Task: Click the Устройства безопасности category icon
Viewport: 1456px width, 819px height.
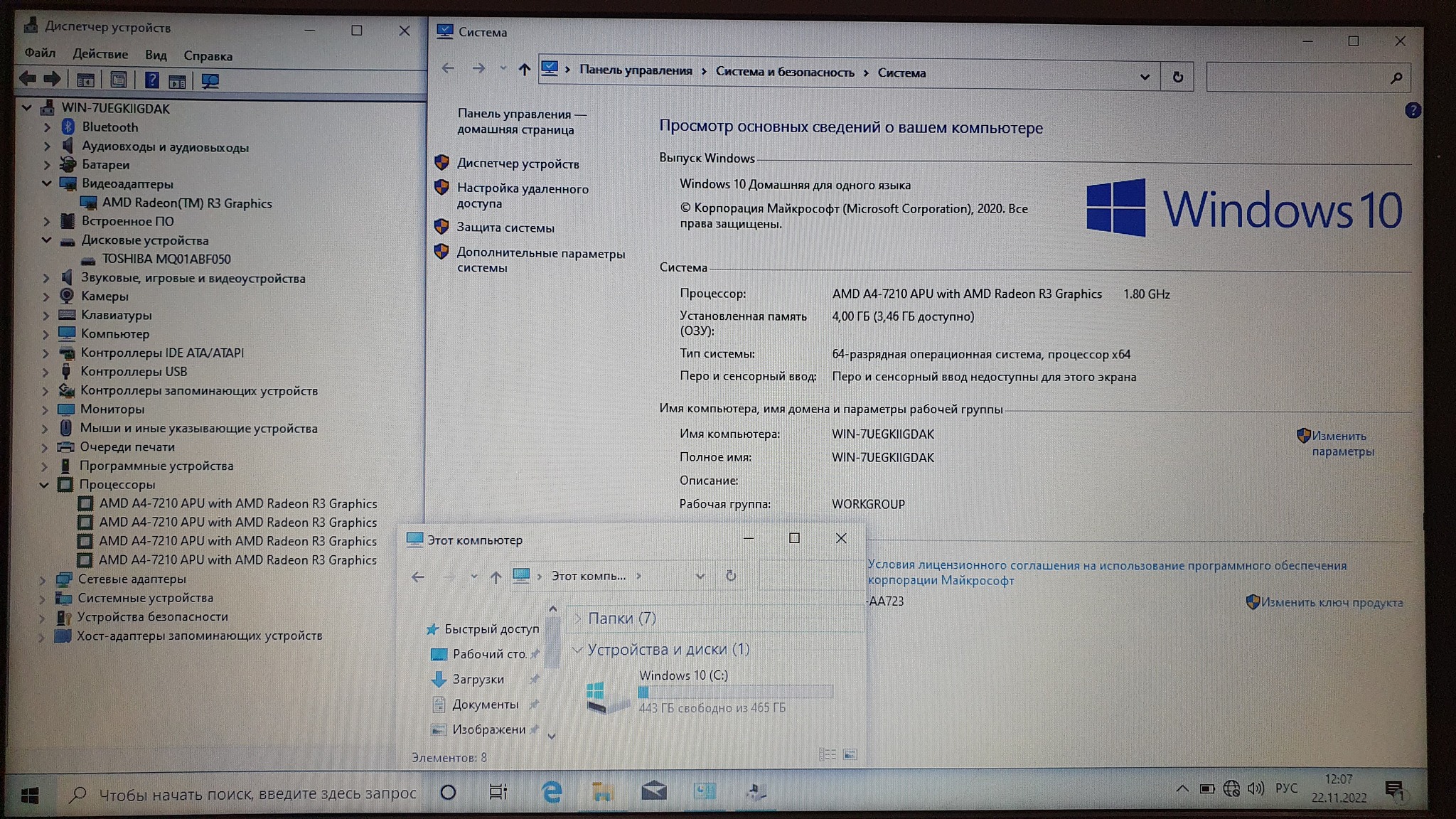Action: [63, 617]
